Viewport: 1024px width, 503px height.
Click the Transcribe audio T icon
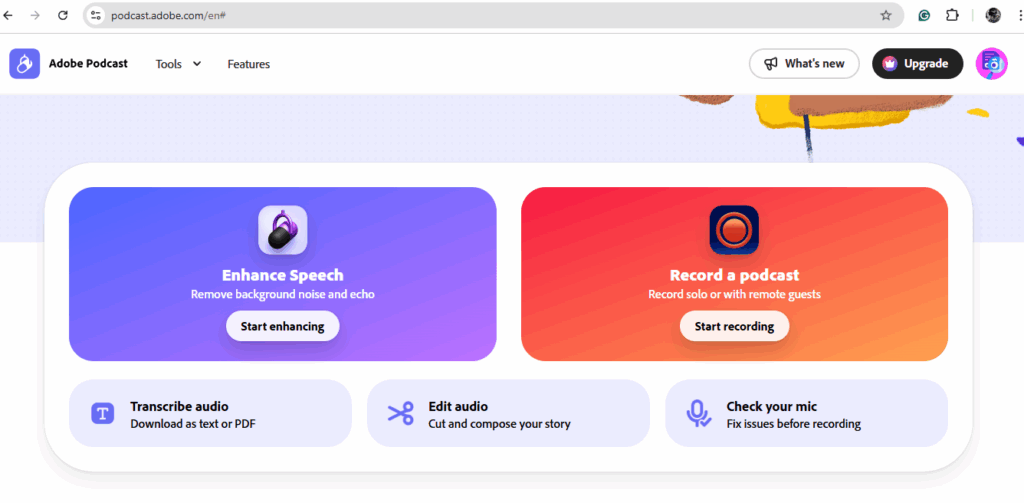103,413
